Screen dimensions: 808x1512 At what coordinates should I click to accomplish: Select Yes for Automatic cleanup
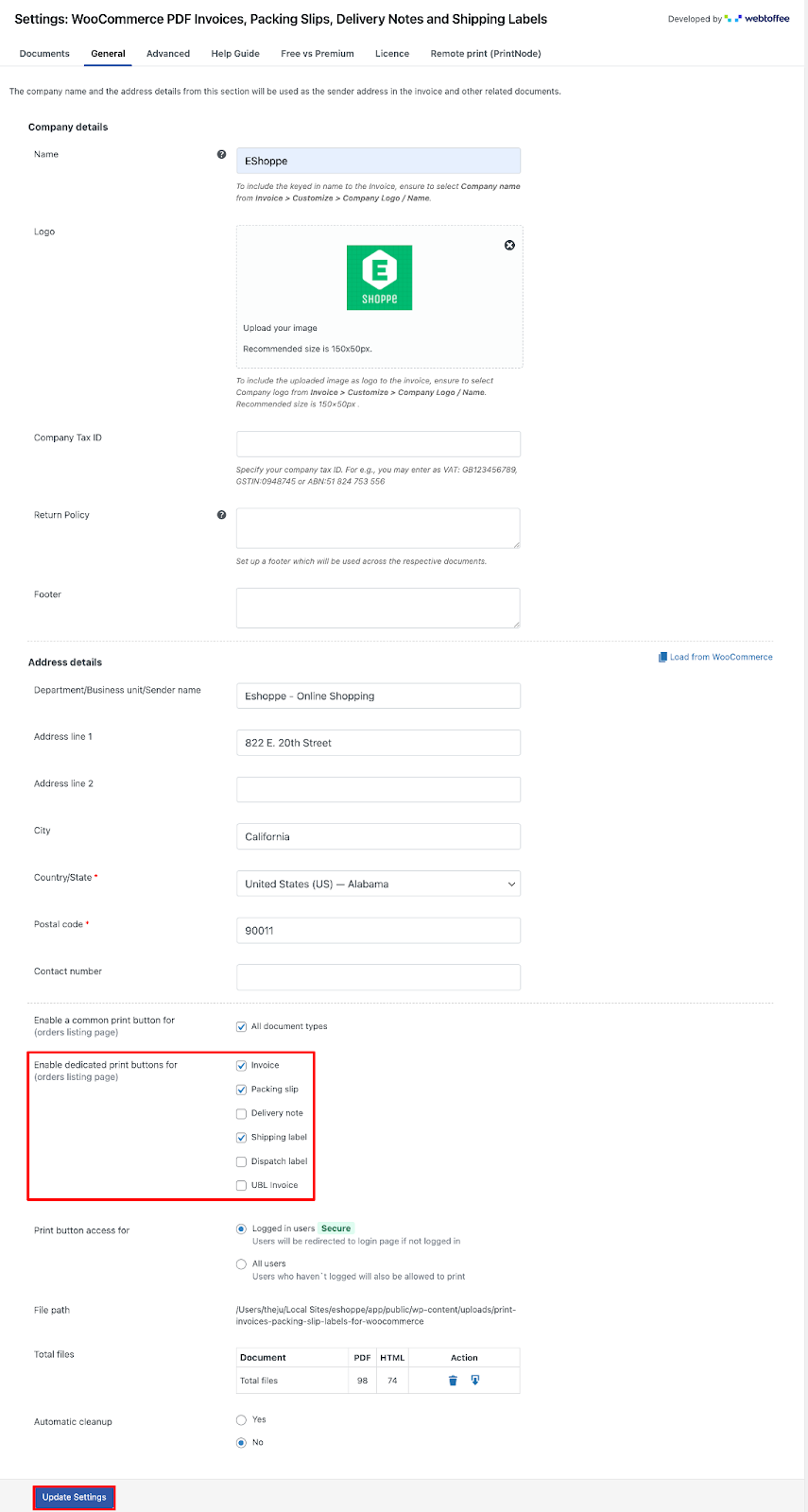241,1419
